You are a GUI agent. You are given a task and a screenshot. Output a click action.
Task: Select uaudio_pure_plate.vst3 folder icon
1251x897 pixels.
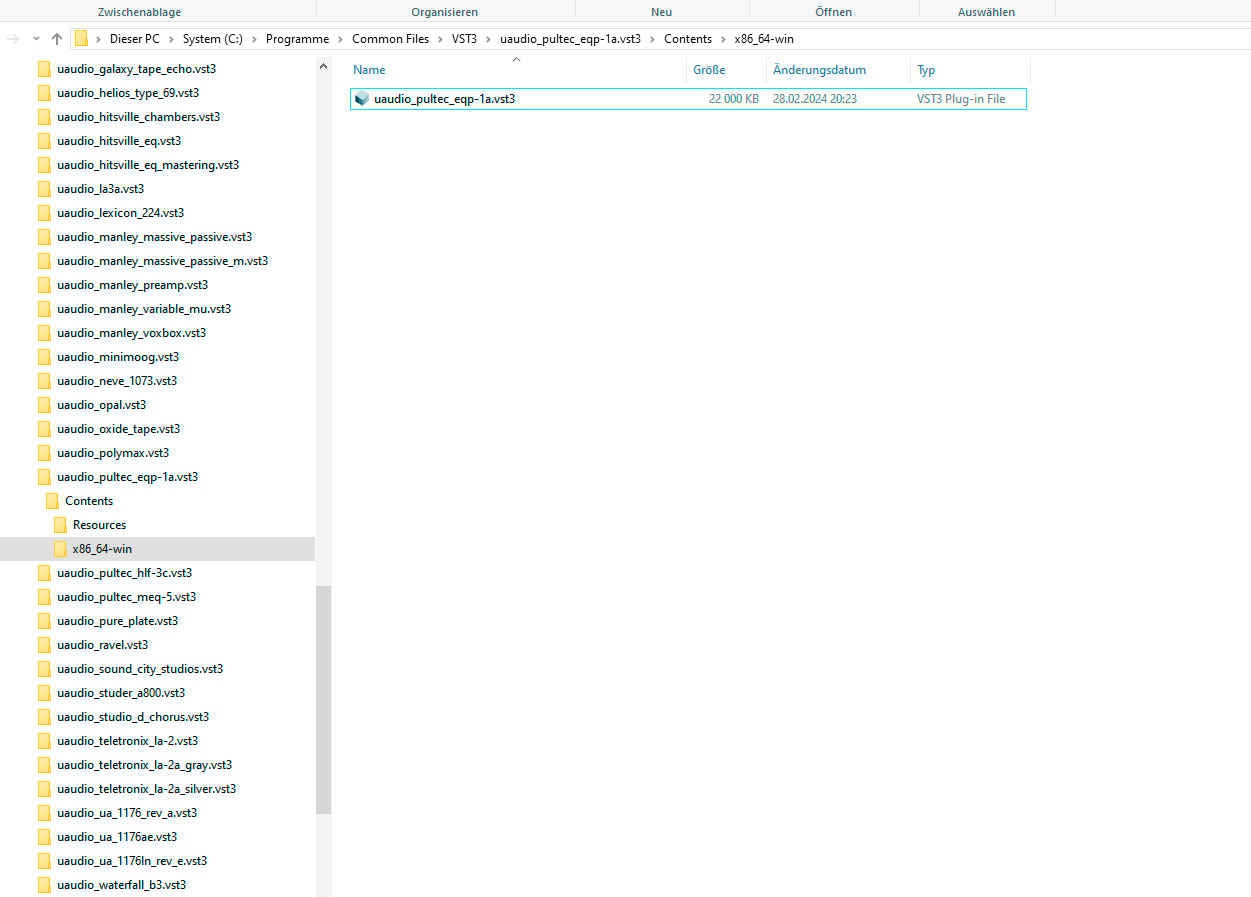click(44, 621)
